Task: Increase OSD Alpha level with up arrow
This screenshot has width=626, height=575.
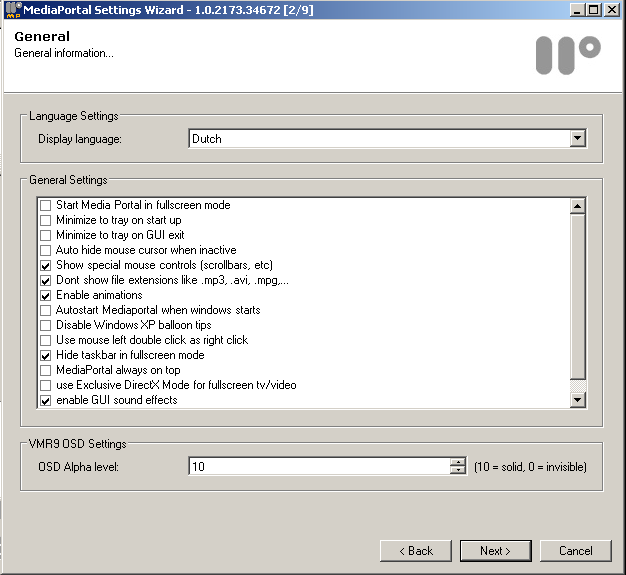Action: (458, 462)
